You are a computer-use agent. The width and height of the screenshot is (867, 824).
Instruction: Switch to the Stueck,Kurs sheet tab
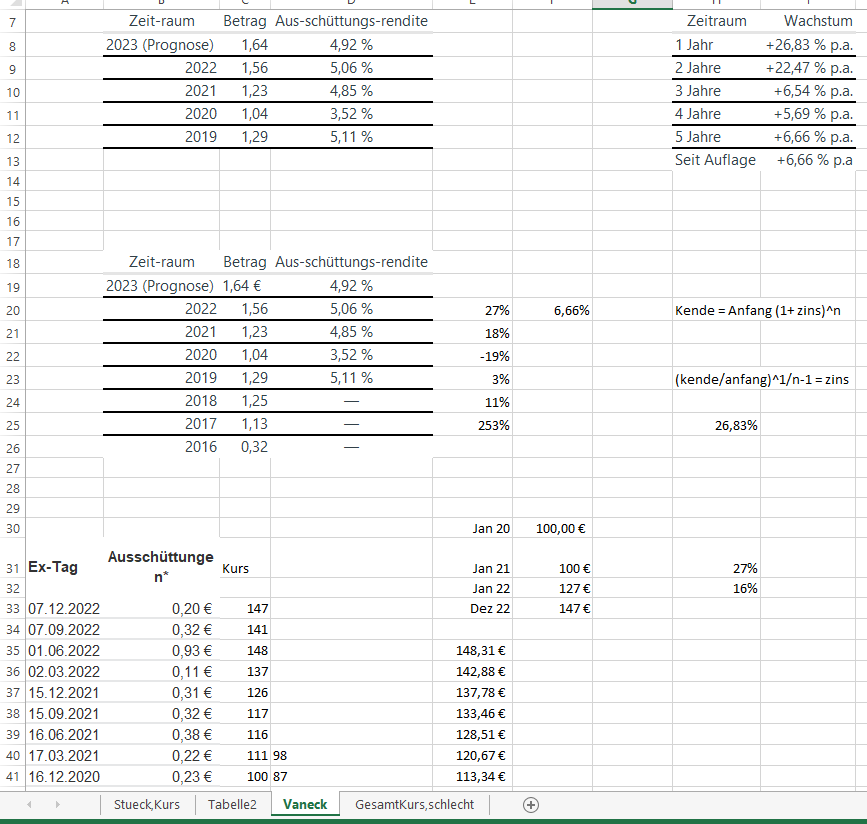(x=147, y=805)
